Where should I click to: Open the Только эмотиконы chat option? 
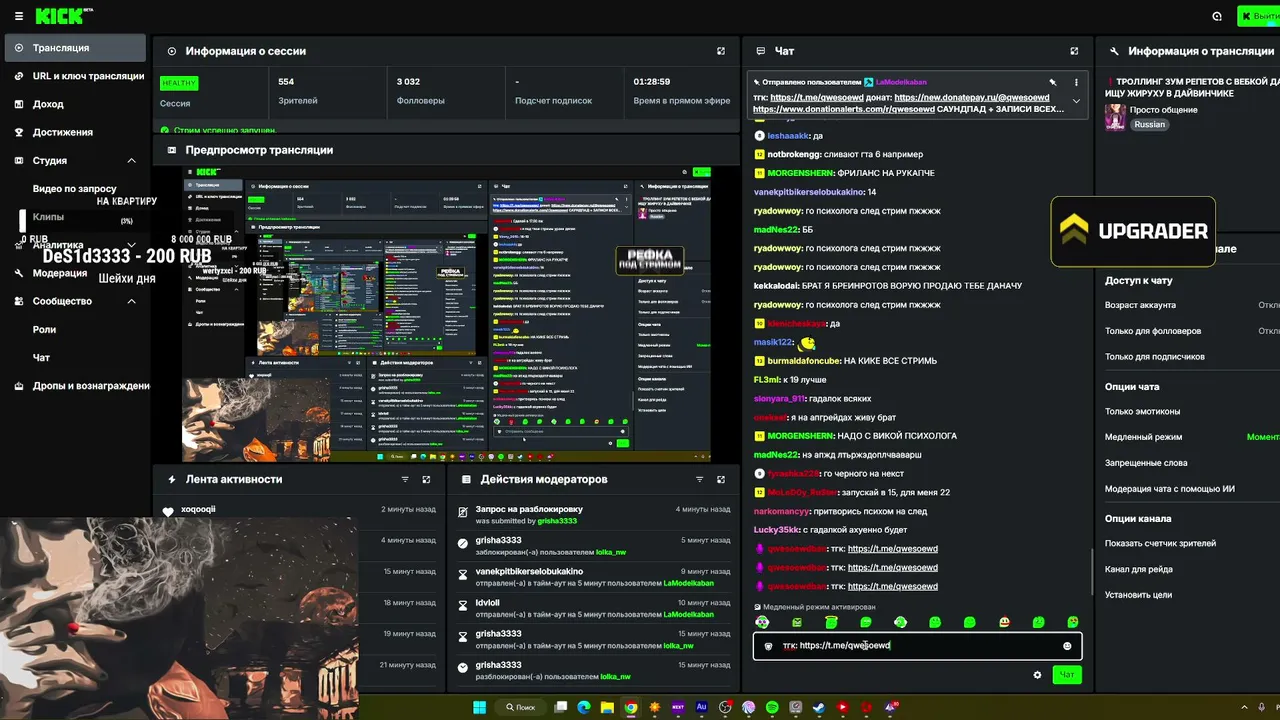[x=1142, y=411]
